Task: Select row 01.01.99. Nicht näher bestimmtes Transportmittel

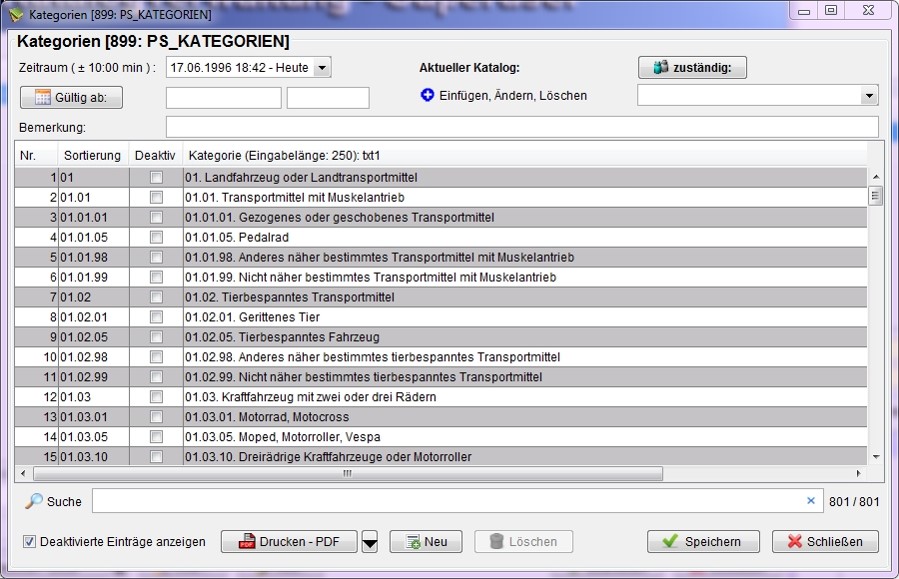Action: 440,277
